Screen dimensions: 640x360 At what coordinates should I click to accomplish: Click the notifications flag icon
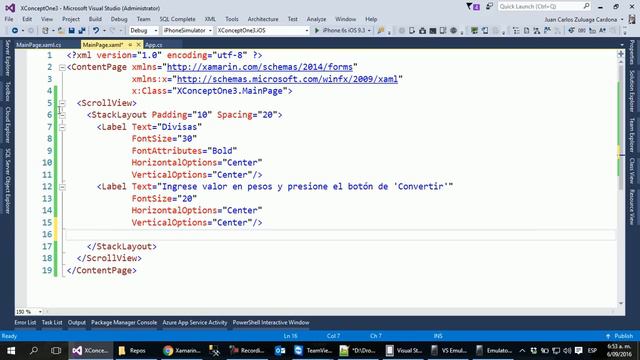coord(473,7)
